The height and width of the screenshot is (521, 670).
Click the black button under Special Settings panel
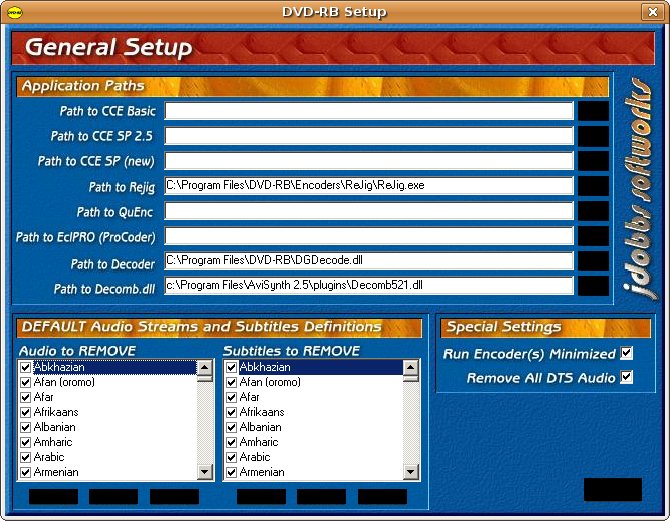(613, 489)
